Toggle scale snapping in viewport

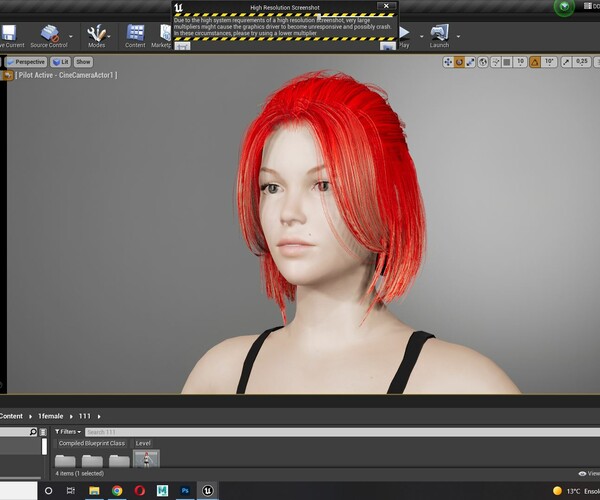click(x=566, y=62)
